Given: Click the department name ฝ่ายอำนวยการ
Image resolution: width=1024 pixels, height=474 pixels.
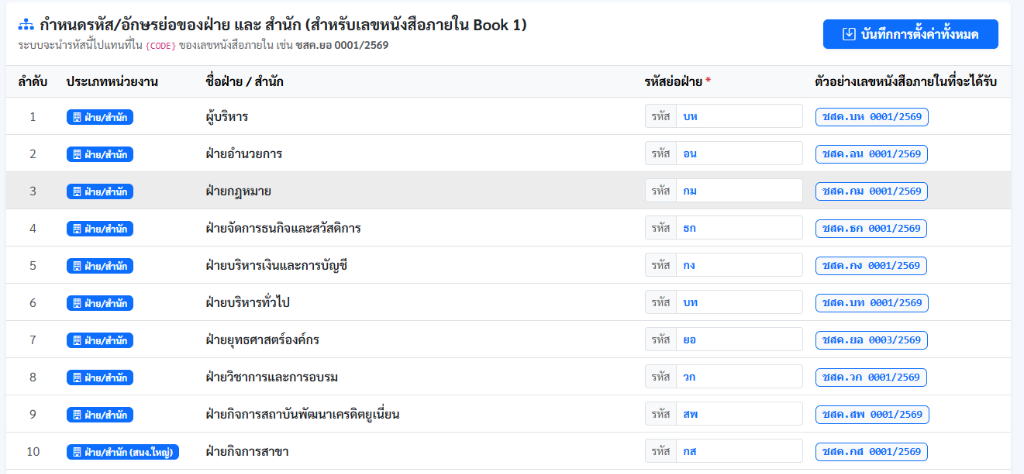Looking at the screenshot, I should coord(244,154).
